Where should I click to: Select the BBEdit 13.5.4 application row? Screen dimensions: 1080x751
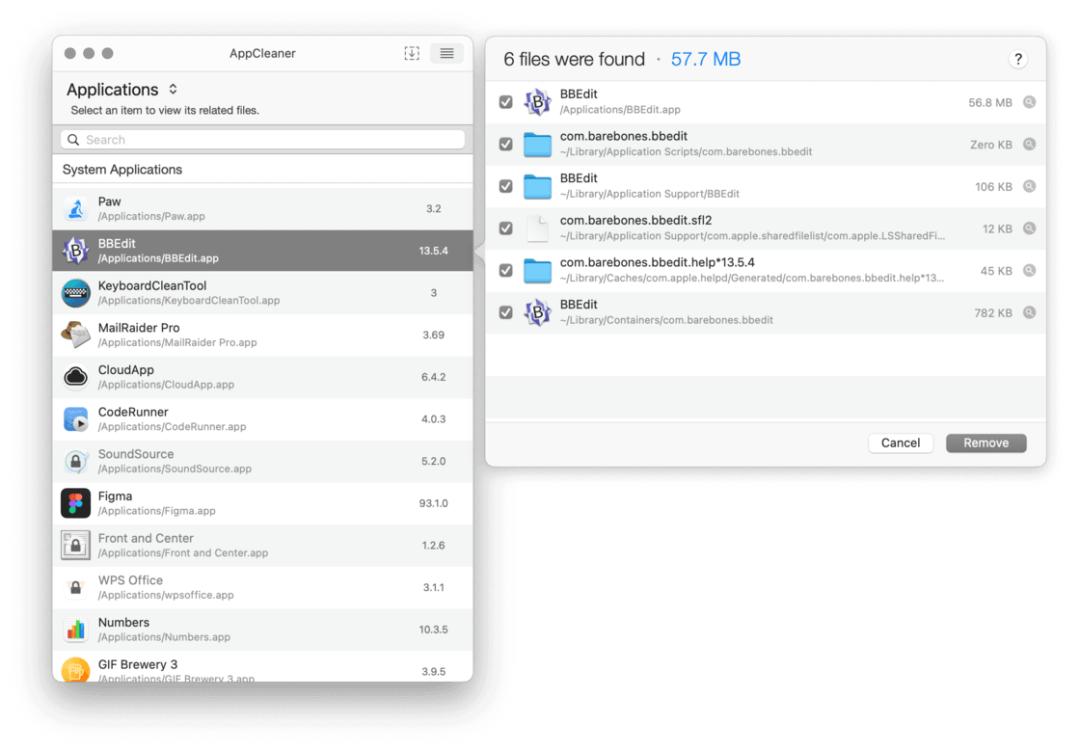click(x=262, y=251)
